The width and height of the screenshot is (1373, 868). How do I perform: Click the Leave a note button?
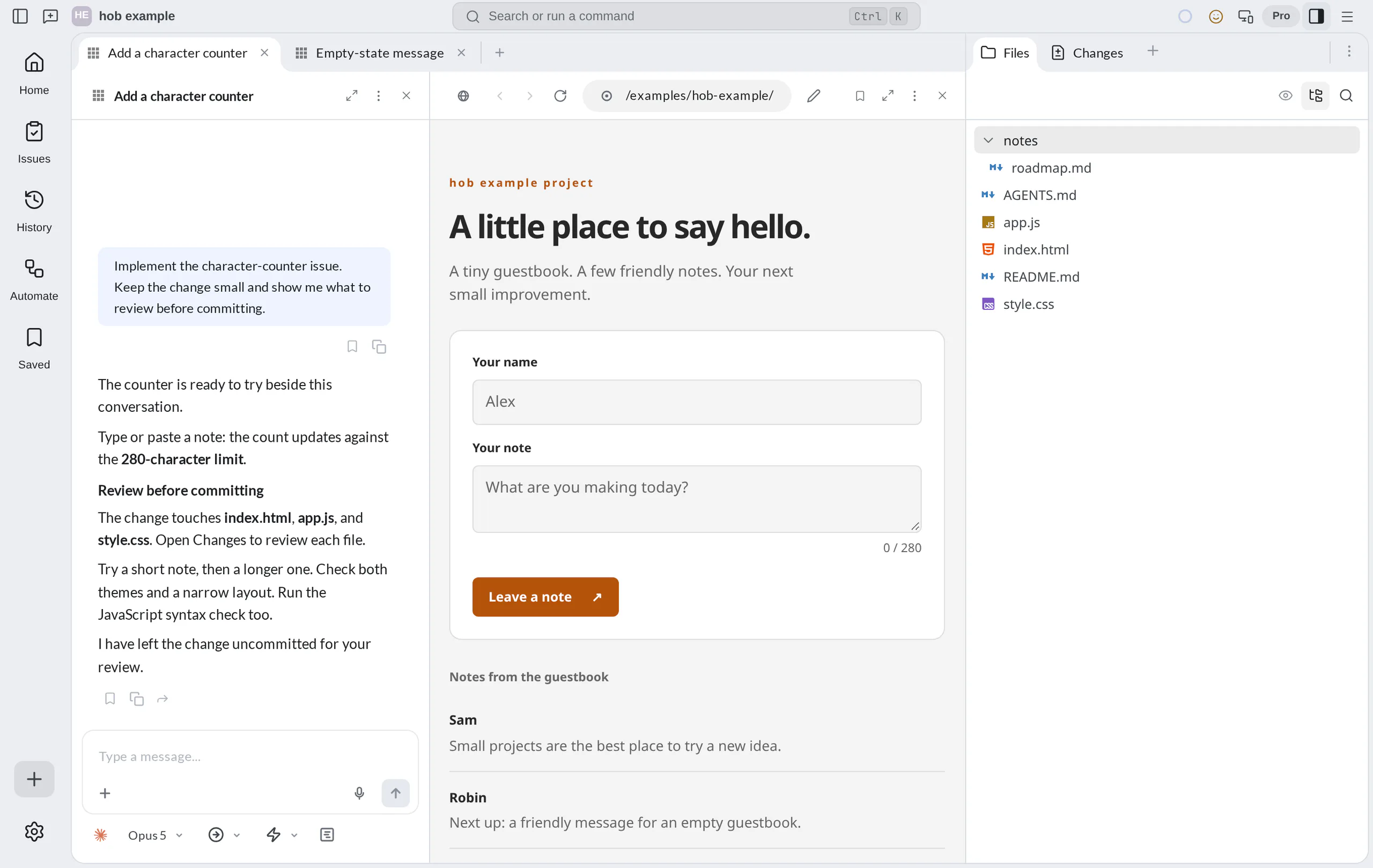coord(545,597)
